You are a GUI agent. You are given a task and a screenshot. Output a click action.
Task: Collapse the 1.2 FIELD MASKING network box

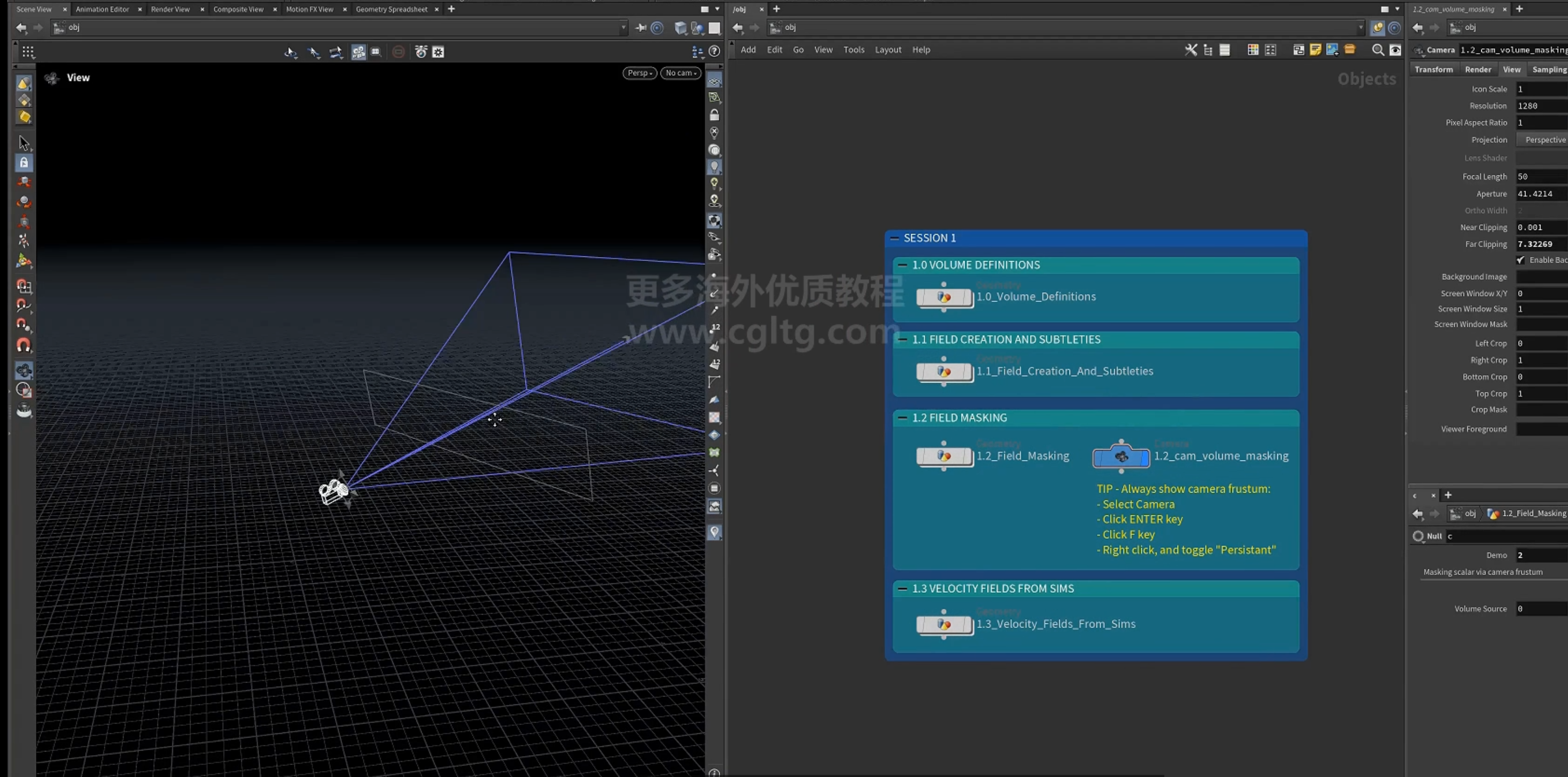point(902,418)
